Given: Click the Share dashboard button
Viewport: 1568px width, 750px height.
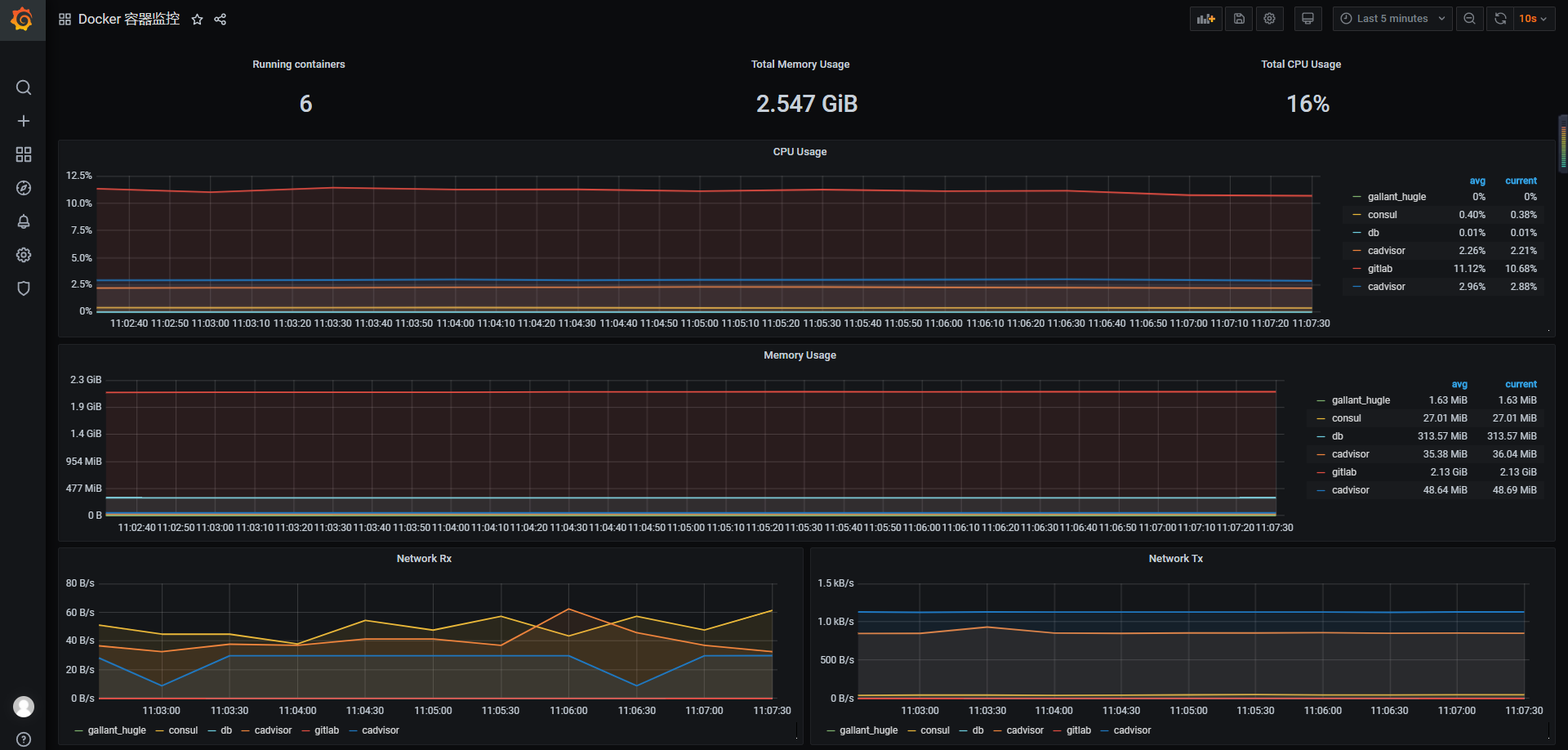Looking at the screenshot, I should (220, 19).
